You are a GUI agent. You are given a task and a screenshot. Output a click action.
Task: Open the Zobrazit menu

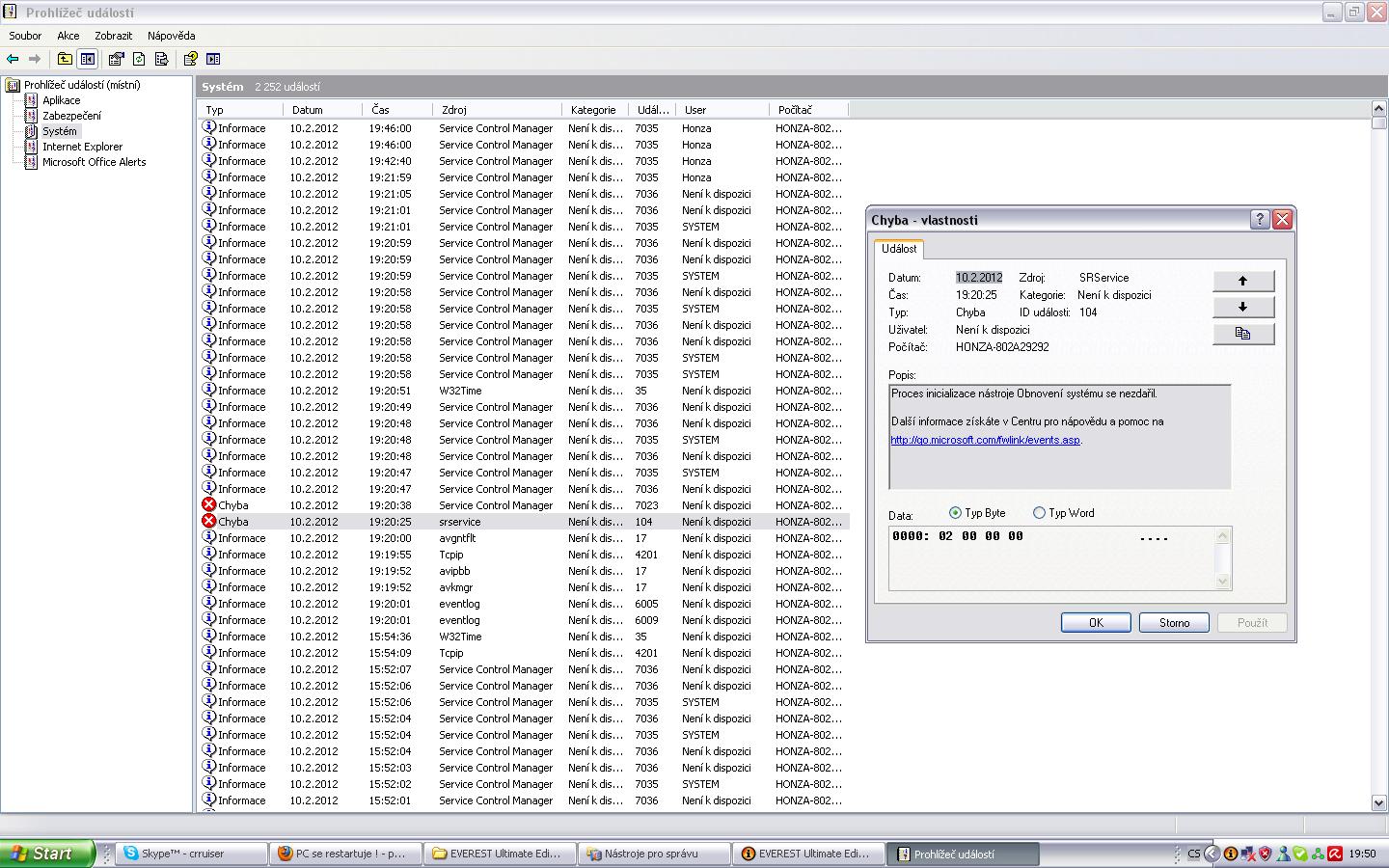coord(113,36)
